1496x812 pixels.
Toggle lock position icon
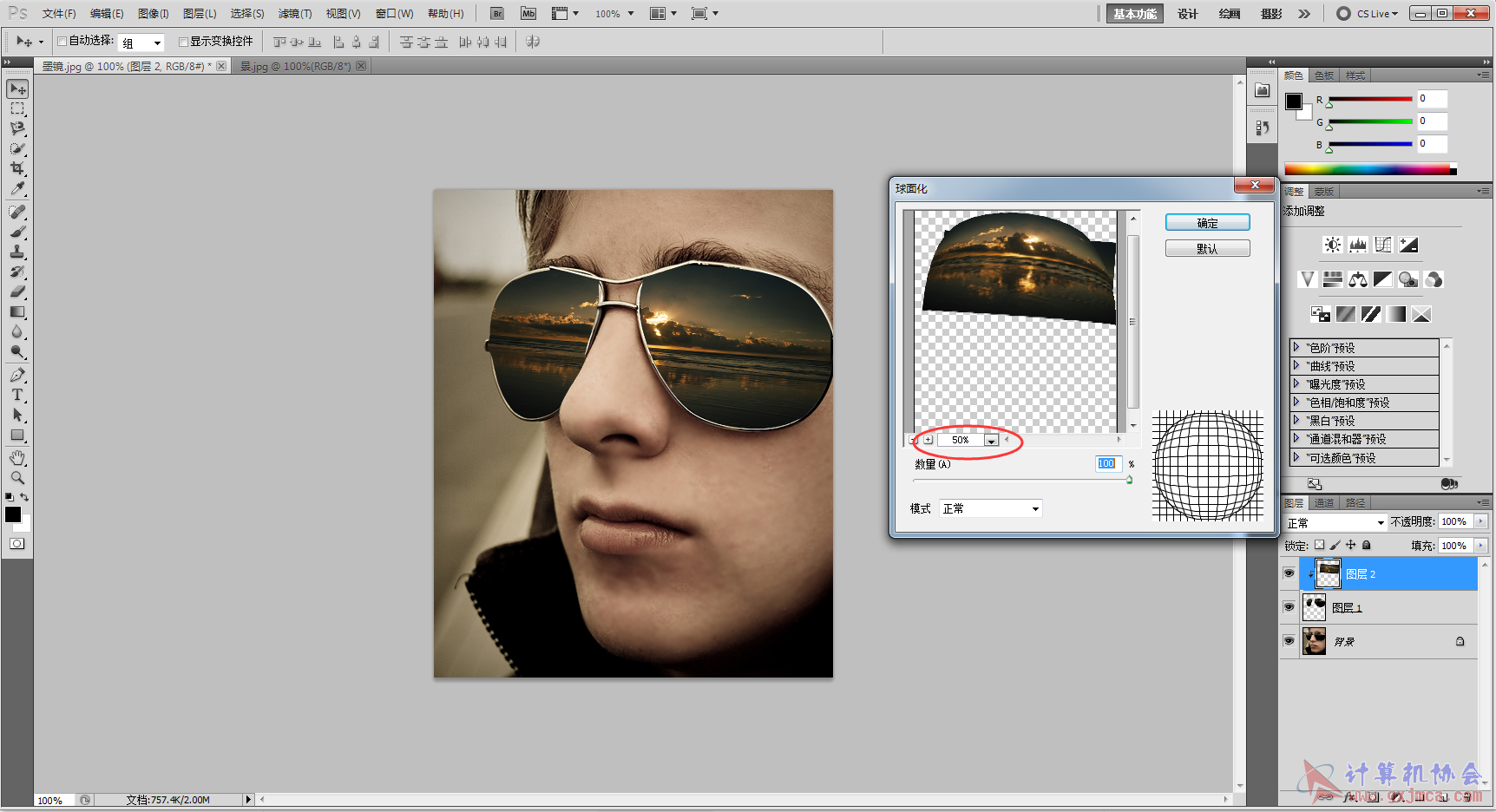pos(1350,545)
